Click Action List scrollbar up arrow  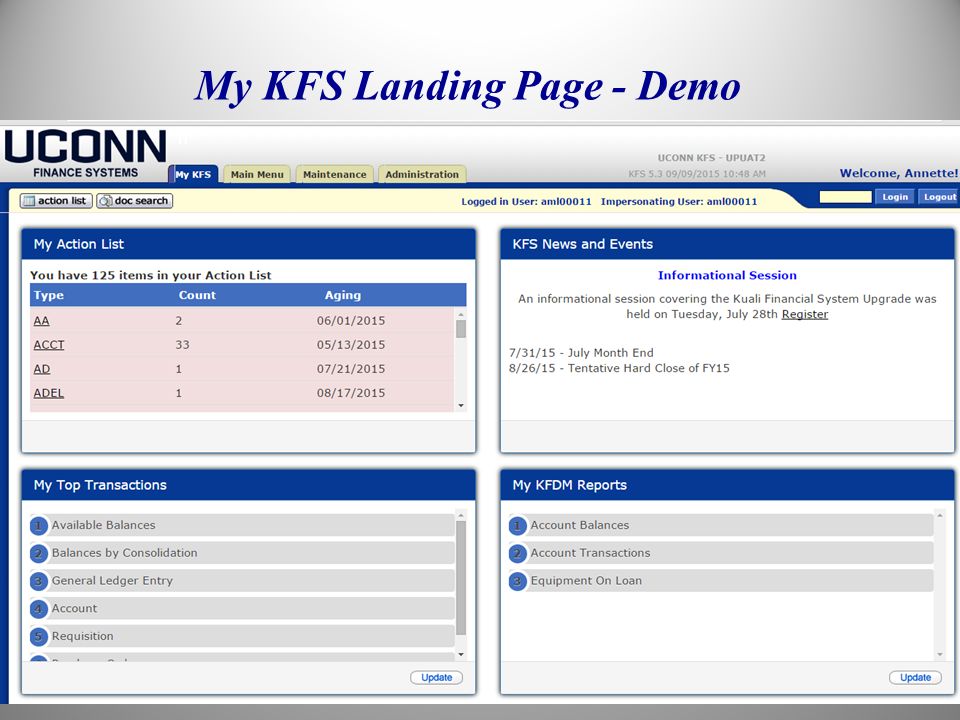click(461, 314)
